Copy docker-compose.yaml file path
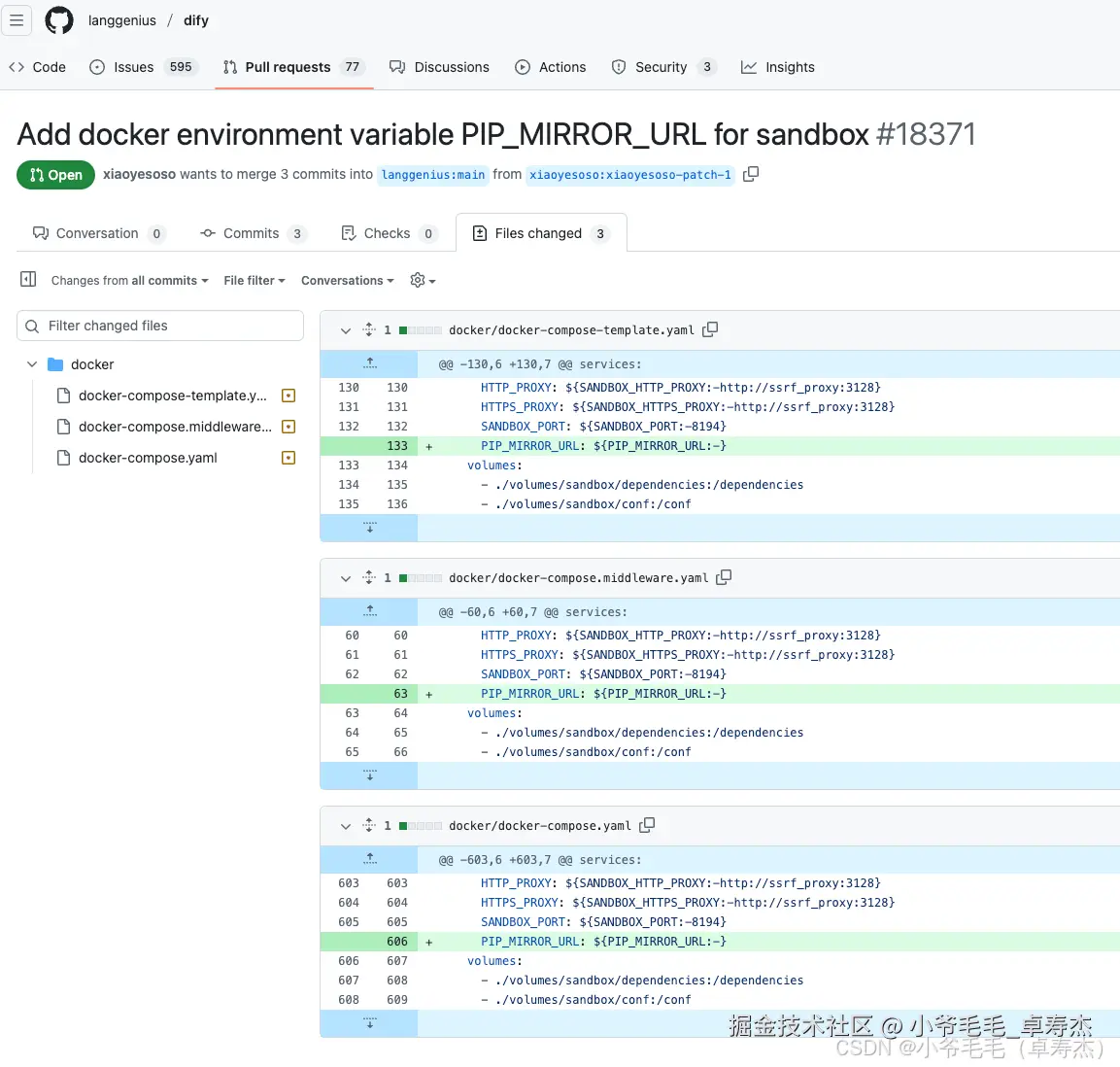This screenshot has height=1067, width=1120. tap(647, 825)
